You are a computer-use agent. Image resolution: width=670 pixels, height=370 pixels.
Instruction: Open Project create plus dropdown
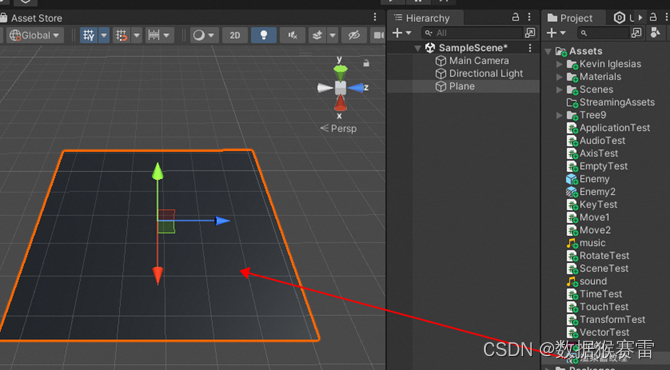556,33
